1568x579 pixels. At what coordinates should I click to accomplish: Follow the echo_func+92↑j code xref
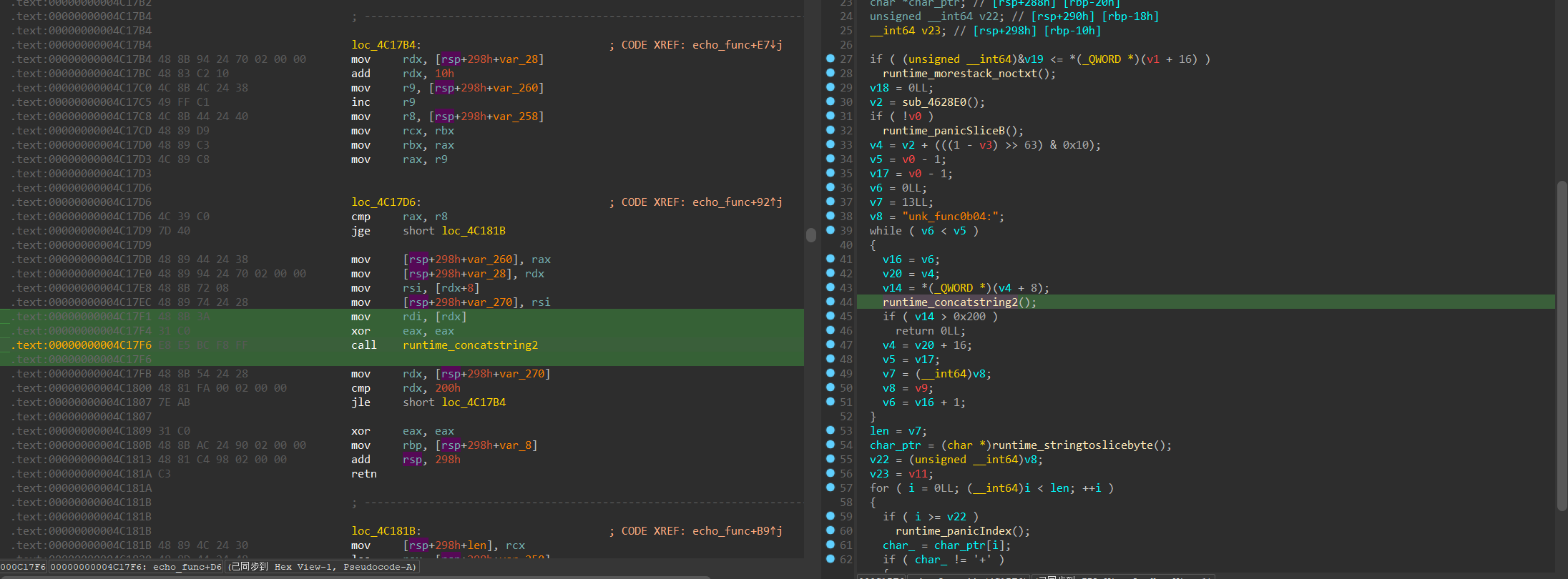[x=737, y=202]
